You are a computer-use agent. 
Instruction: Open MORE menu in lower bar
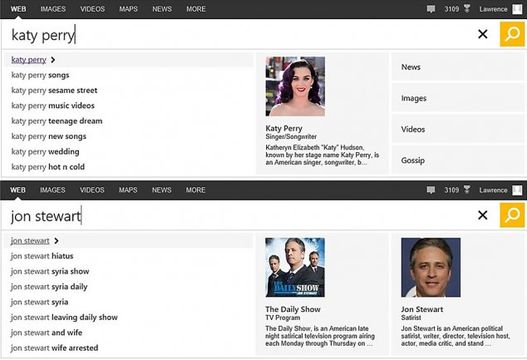[196, 190]
